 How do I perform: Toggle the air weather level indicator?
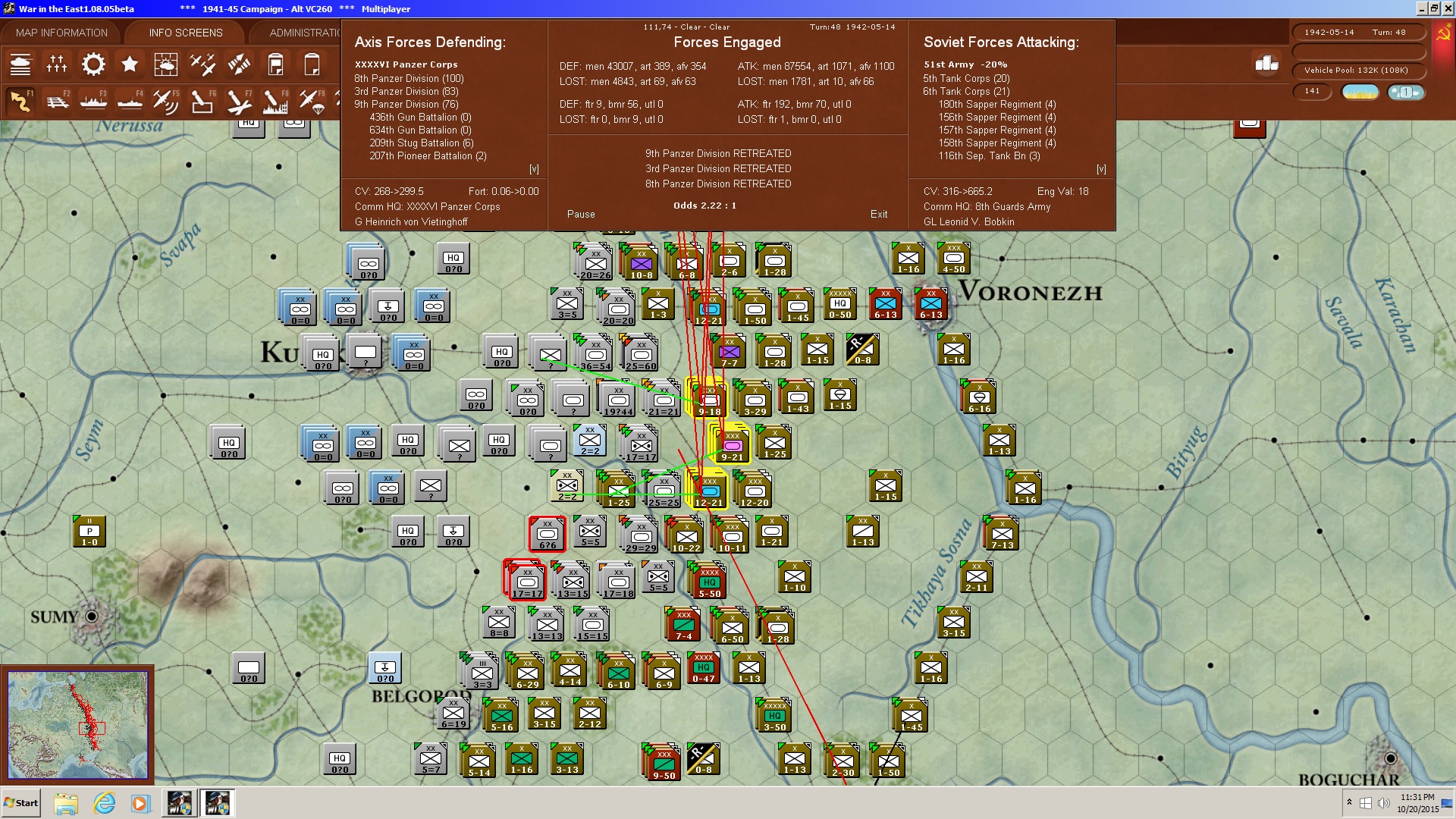click(1405, 92)
